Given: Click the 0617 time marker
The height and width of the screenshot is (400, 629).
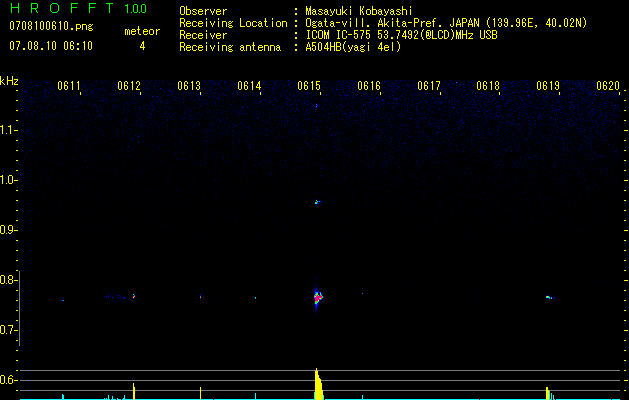Looking at the screenshot, I should coord(428,86).
